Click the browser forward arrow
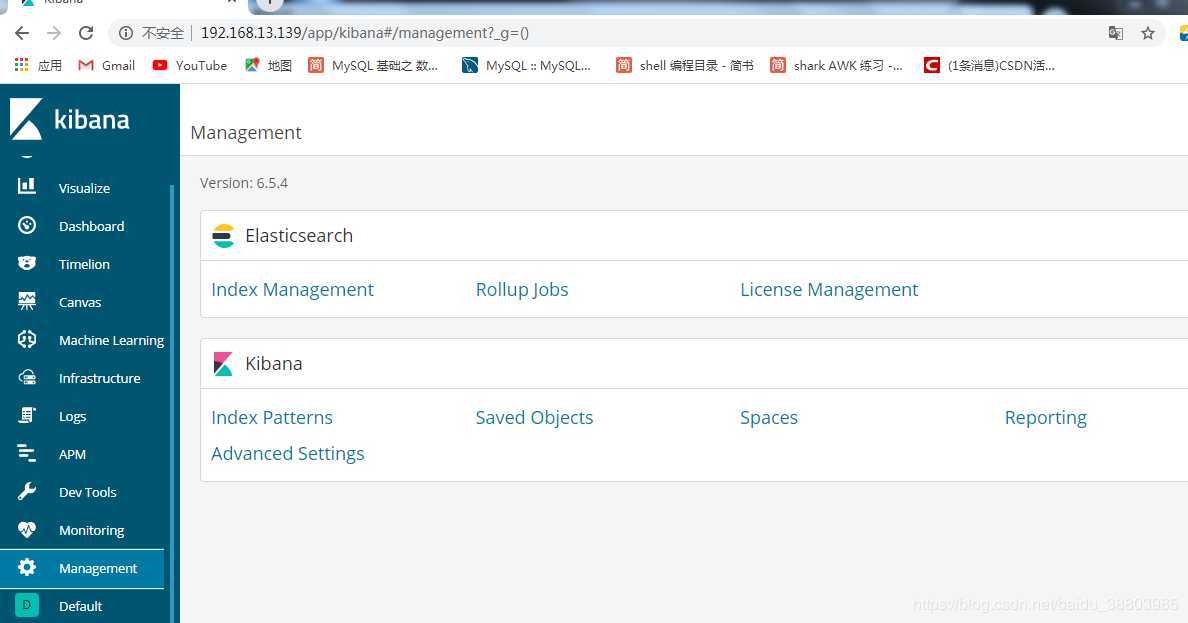The image size is (1188, 623). [54, 33]
